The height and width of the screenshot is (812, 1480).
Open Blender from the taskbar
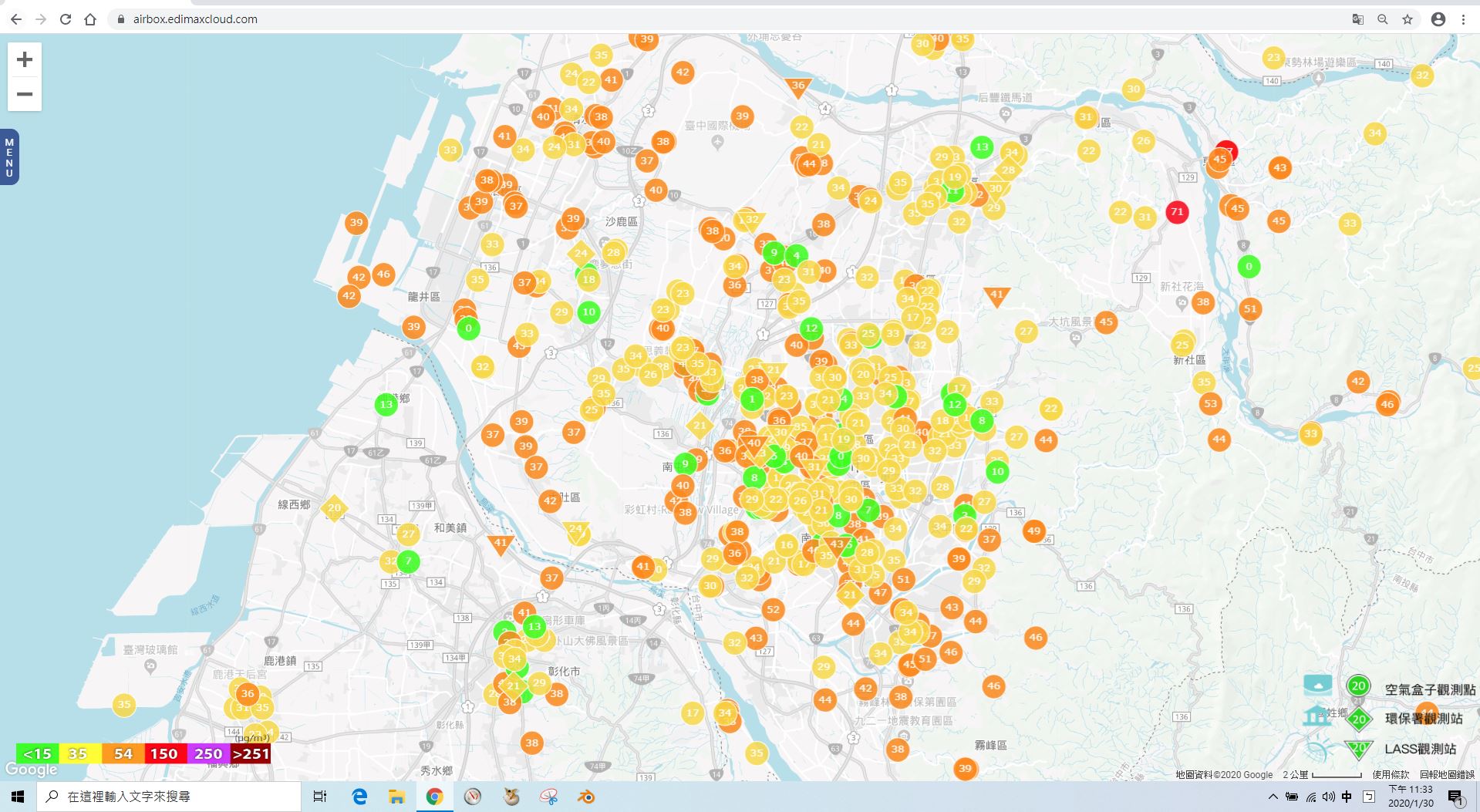click(586, 797)
